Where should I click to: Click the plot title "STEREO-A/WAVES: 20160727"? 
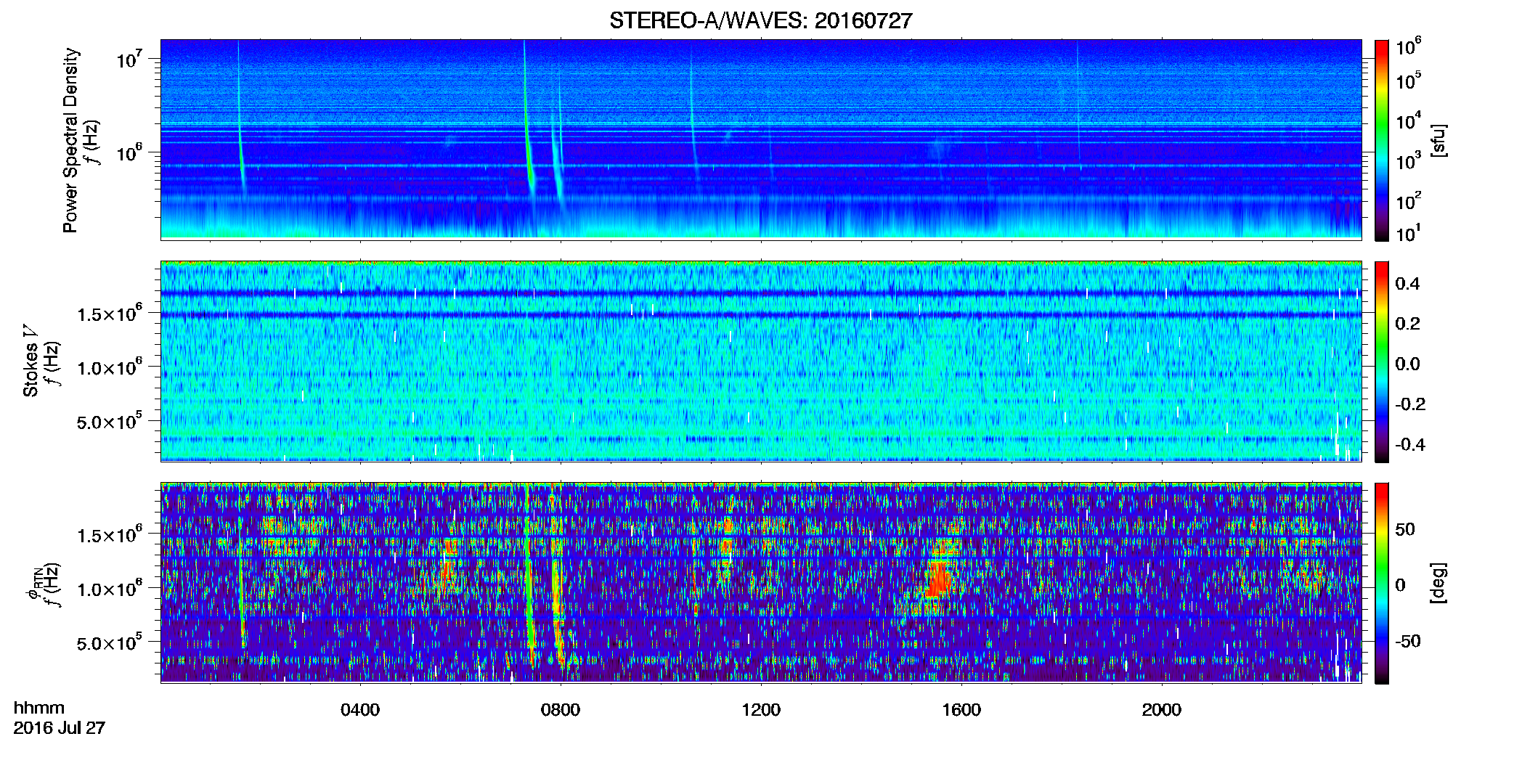pyautogui.click(x=760, y=20)
